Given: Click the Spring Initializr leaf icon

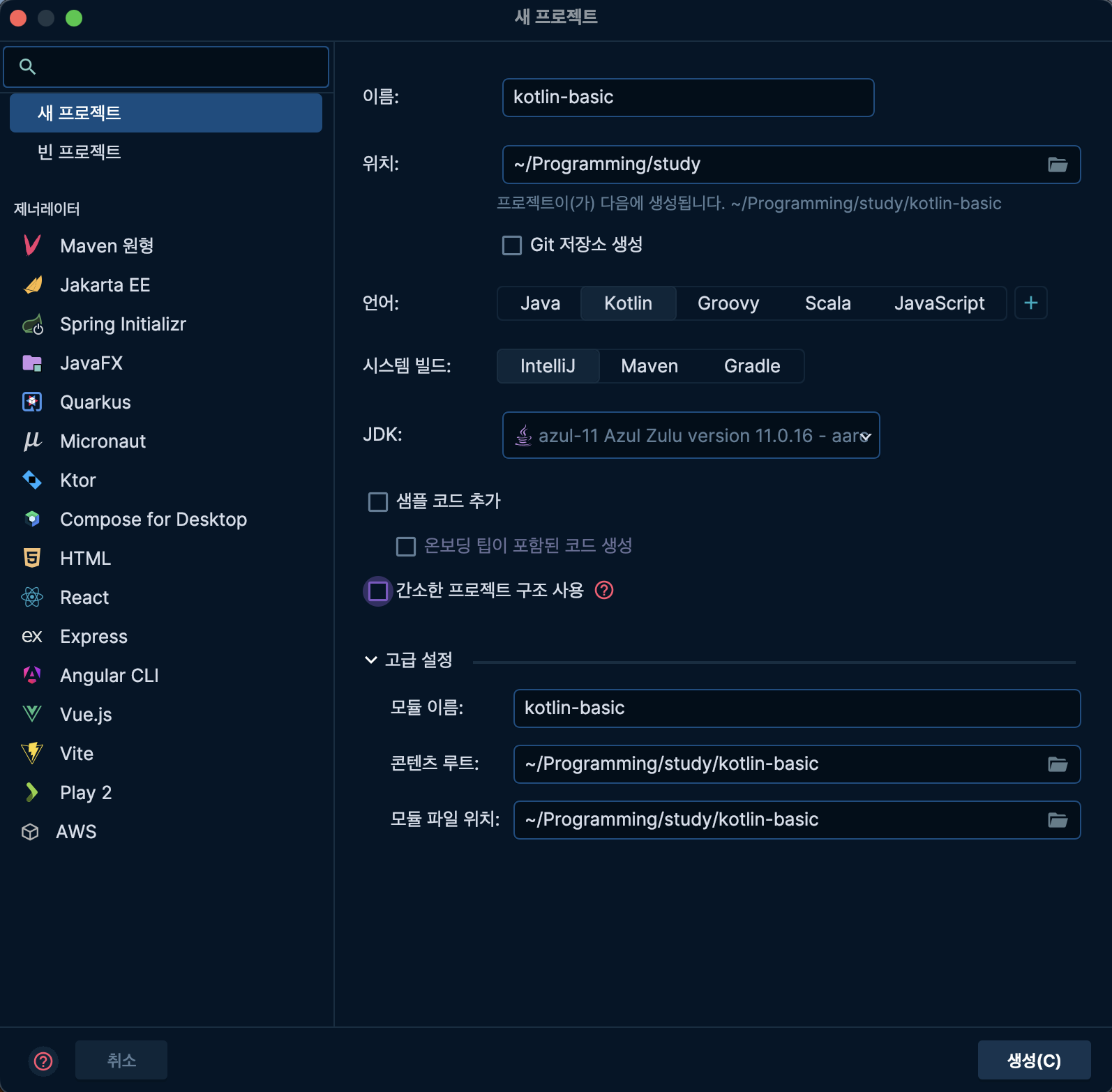Looking at the screenshot, I should pos(33,324).
